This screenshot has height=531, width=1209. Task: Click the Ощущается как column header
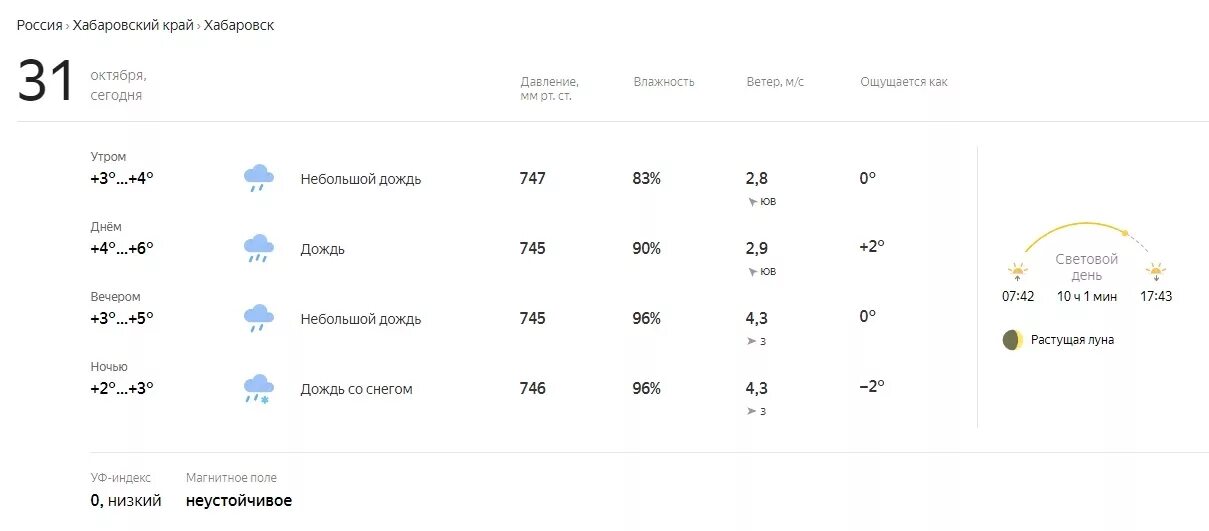[904, 82]
